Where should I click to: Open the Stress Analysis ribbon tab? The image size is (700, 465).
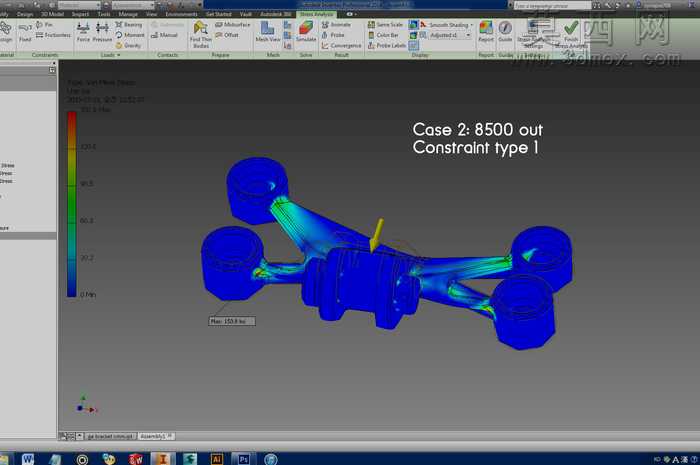(317, 14)
